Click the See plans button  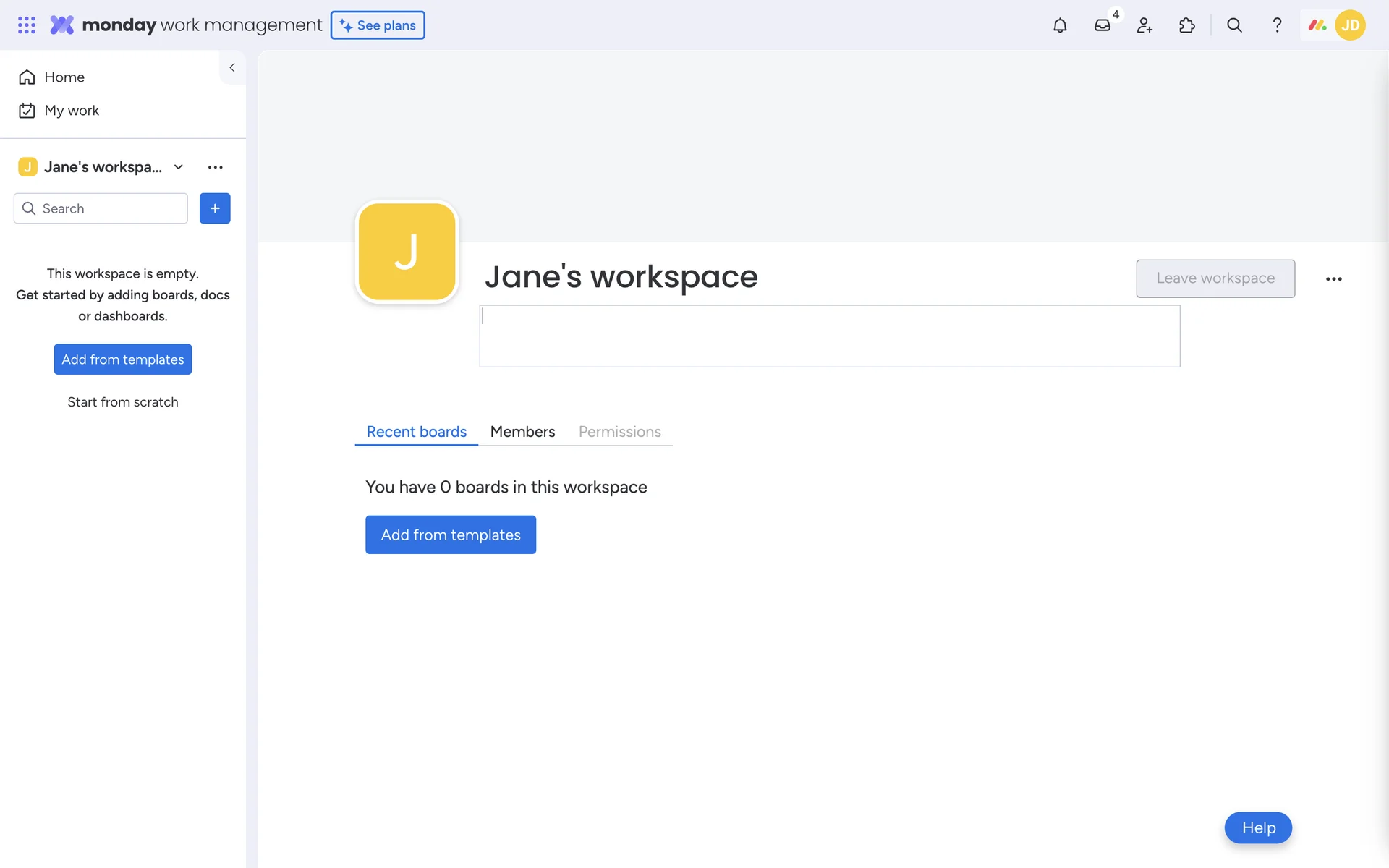tap(378, 25)
